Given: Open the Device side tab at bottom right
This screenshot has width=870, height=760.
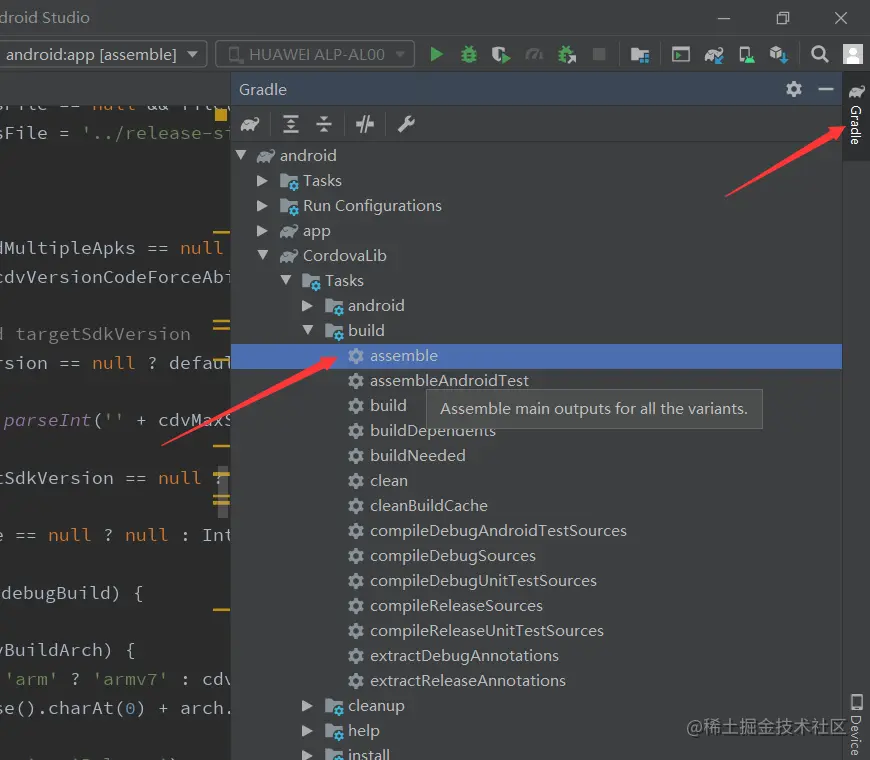Looking at the screenshot, I should coord(856,724).
